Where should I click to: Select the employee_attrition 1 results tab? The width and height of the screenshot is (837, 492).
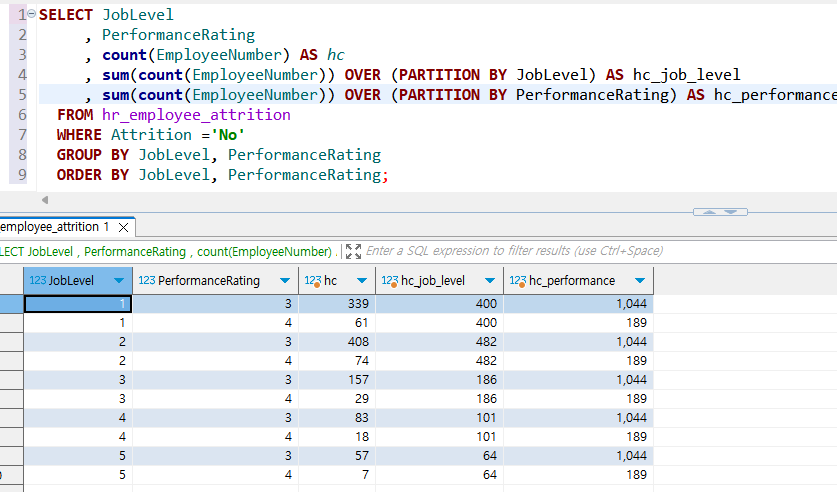coord(54,227)
